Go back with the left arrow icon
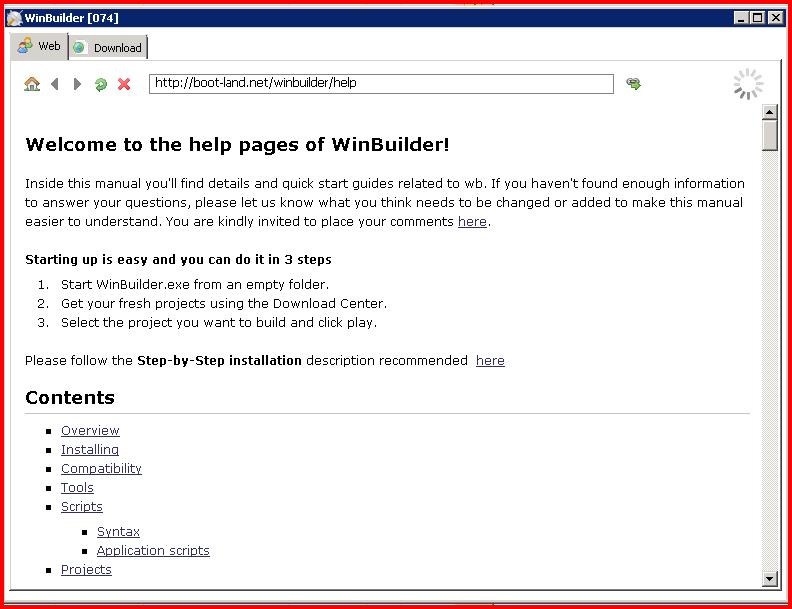 [x=55, y=84]
